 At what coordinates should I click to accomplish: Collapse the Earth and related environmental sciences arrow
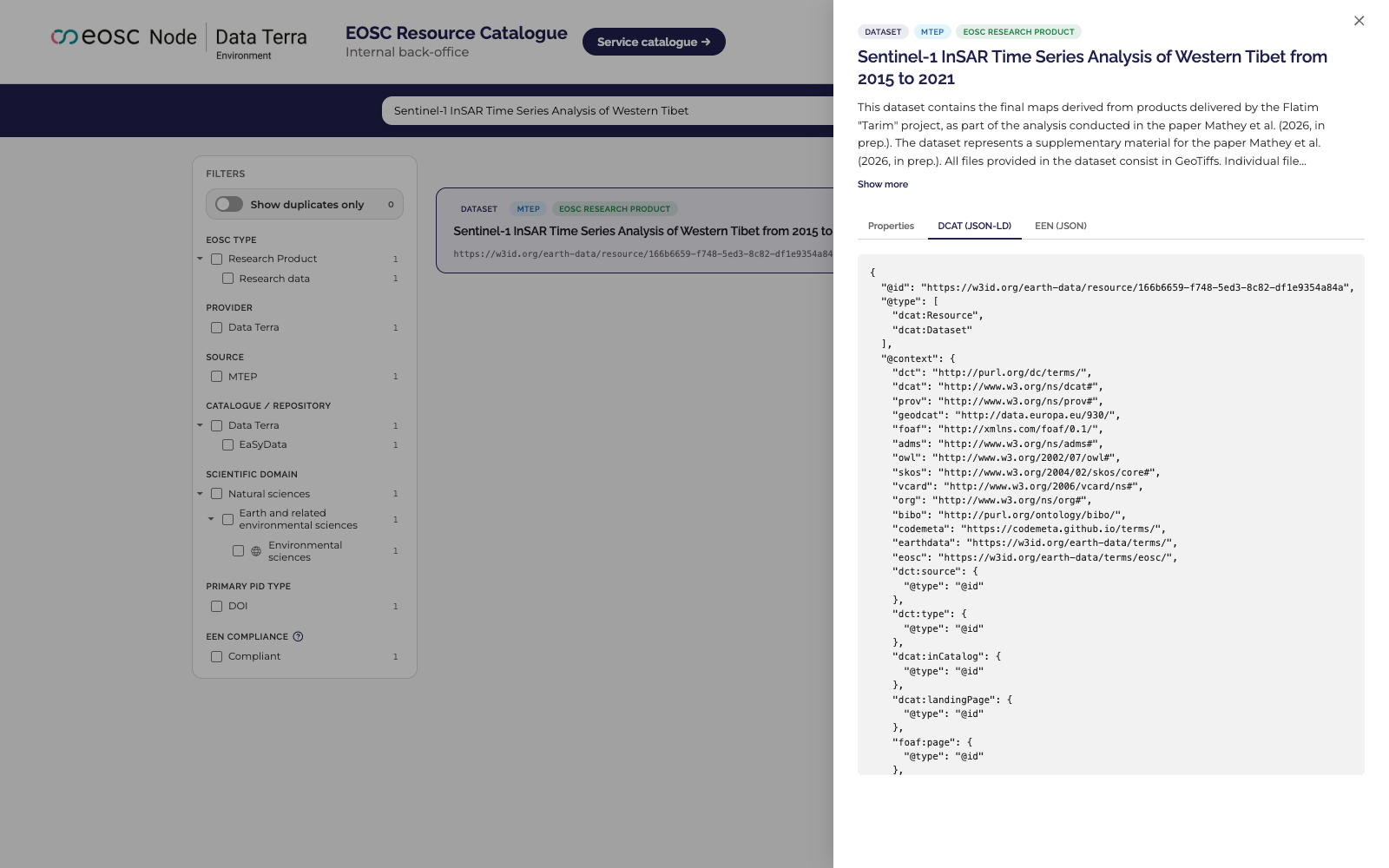click(x=211, y=519)
